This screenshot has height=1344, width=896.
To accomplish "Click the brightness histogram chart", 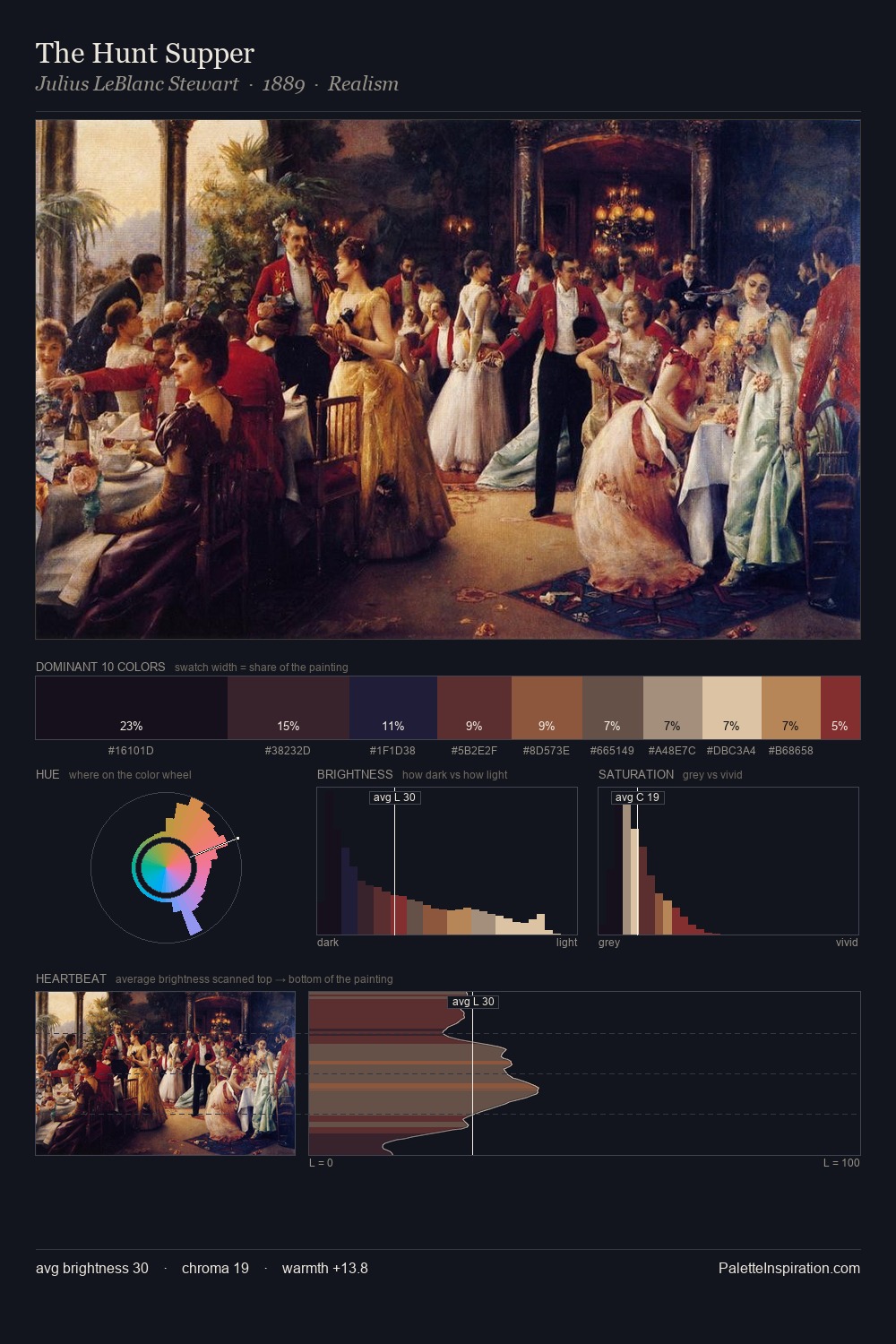I will (x=447, y=861).
